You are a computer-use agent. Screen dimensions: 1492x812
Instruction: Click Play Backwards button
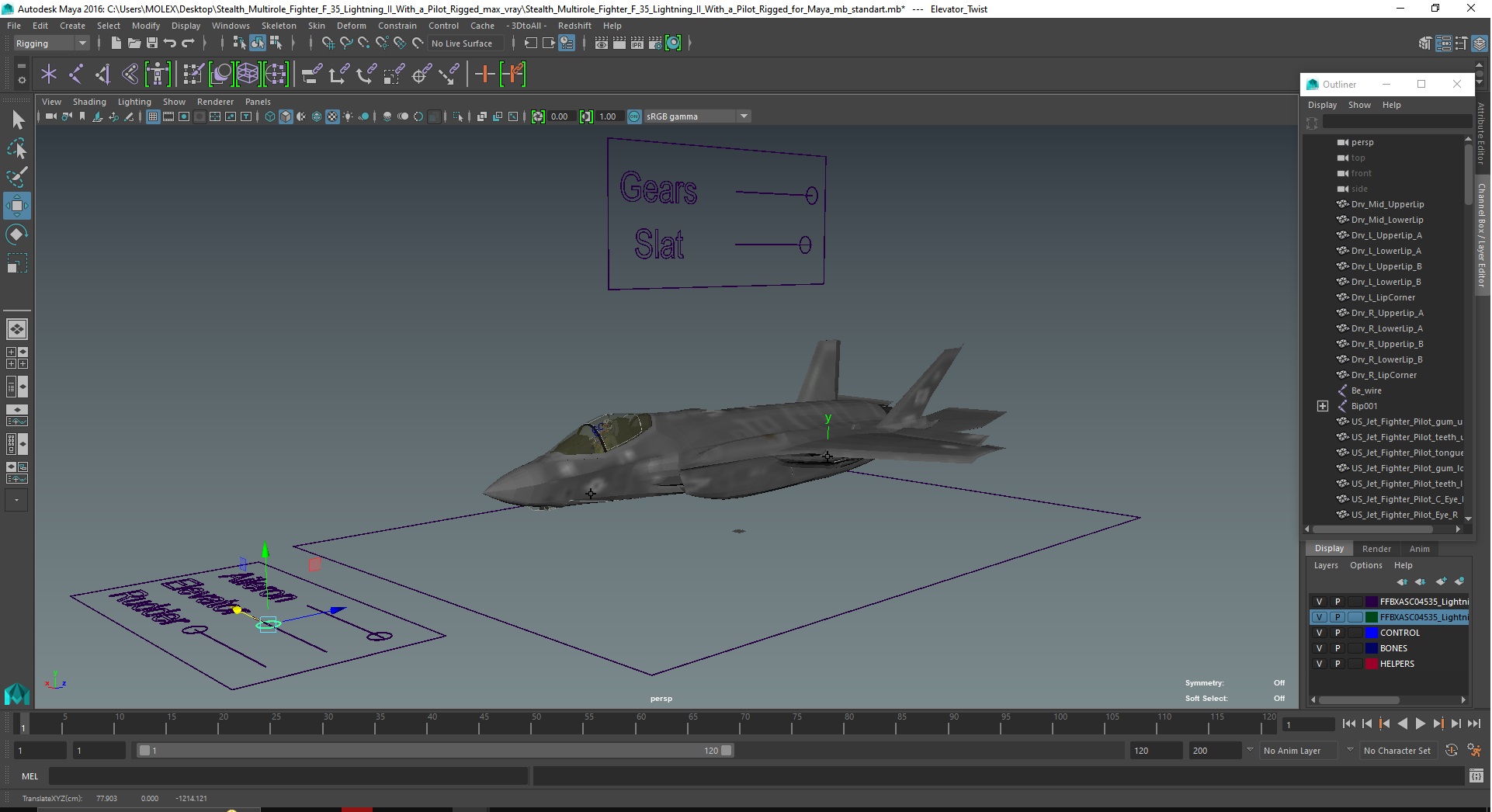point(1402,724)
